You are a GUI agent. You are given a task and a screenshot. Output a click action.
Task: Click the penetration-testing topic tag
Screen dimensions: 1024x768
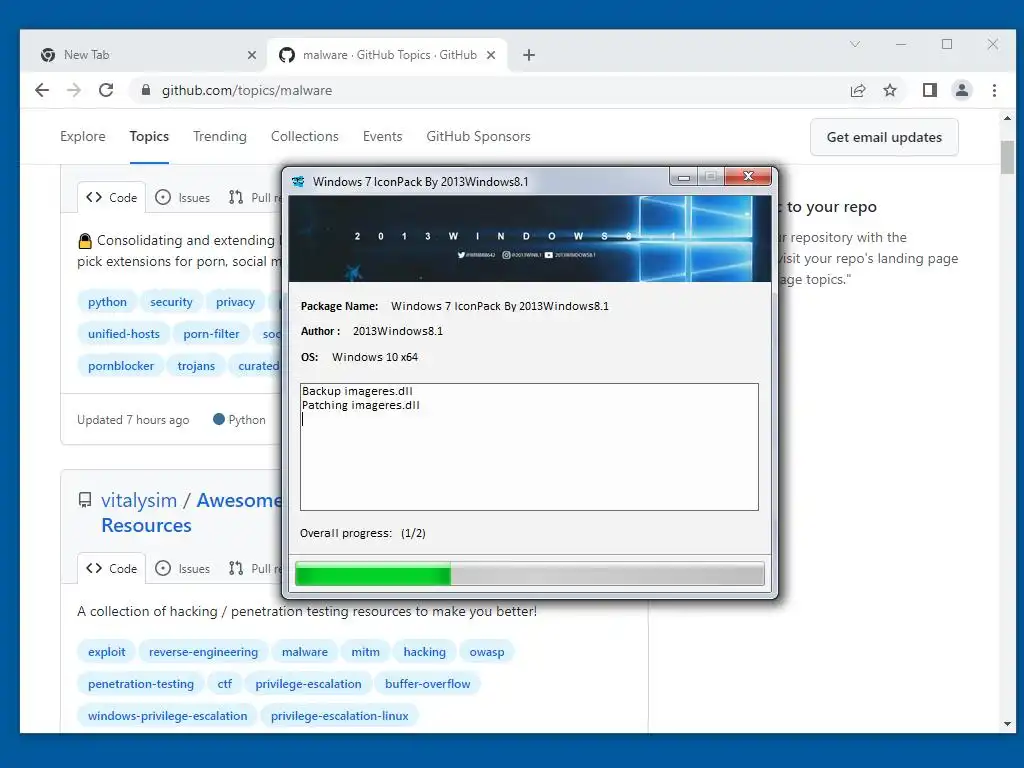click(140, 684)
